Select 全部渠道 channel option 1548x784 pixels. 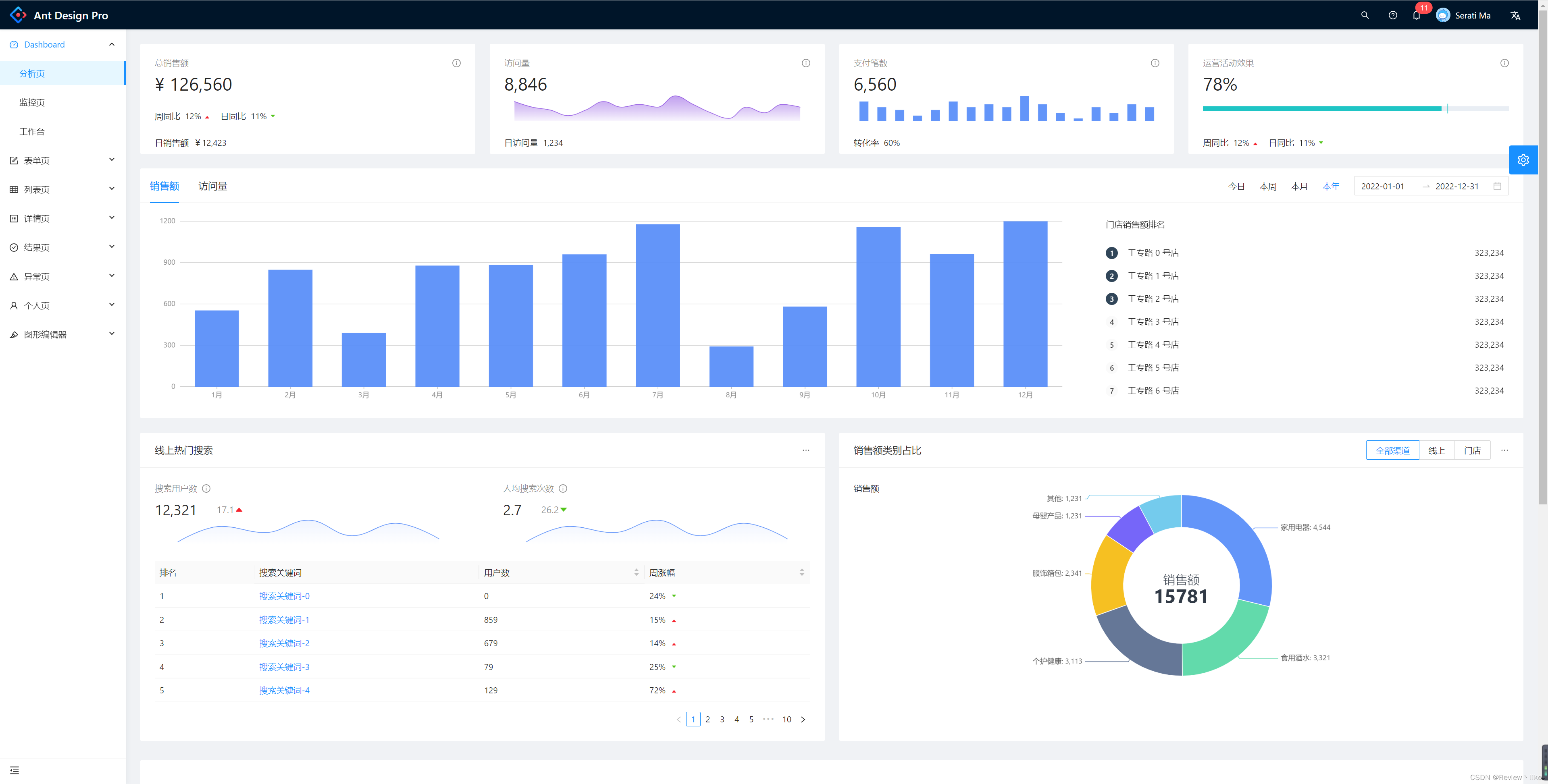(1392, 450)
